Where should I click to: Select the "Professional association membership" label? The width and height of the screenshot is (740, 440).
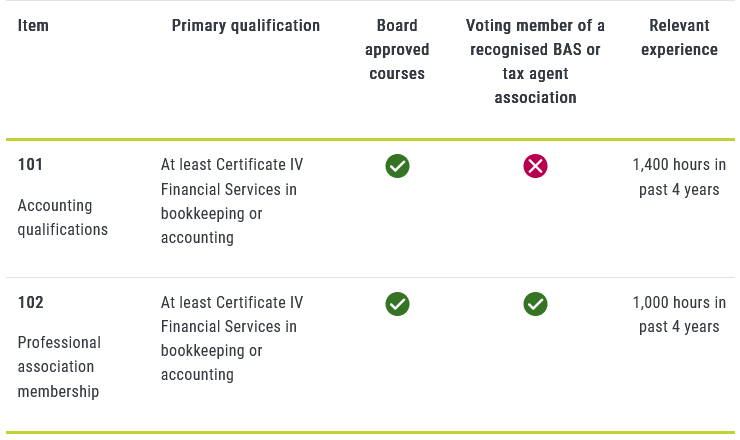pos(60,367)
